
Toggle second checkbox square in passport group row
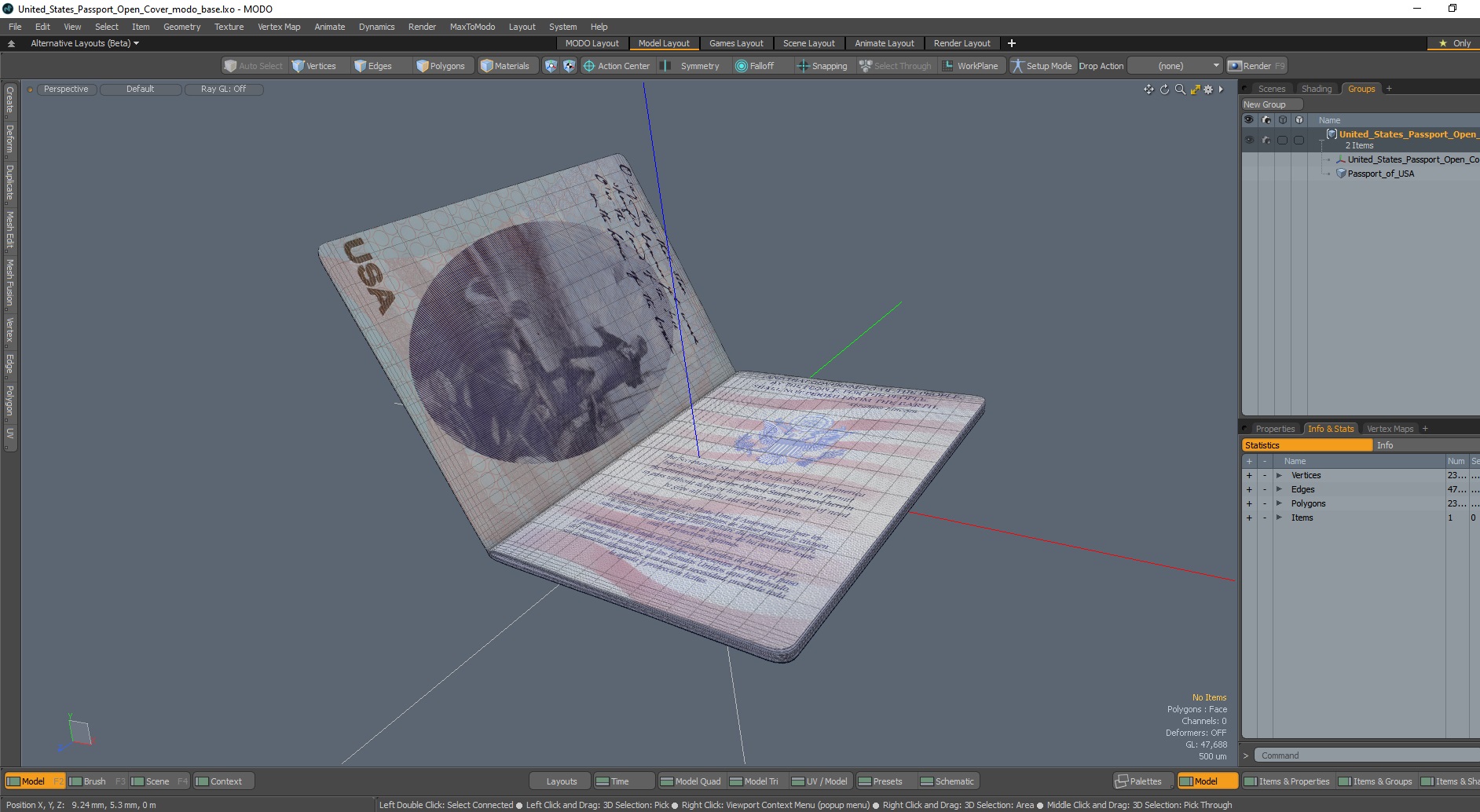pos(1299,140)
